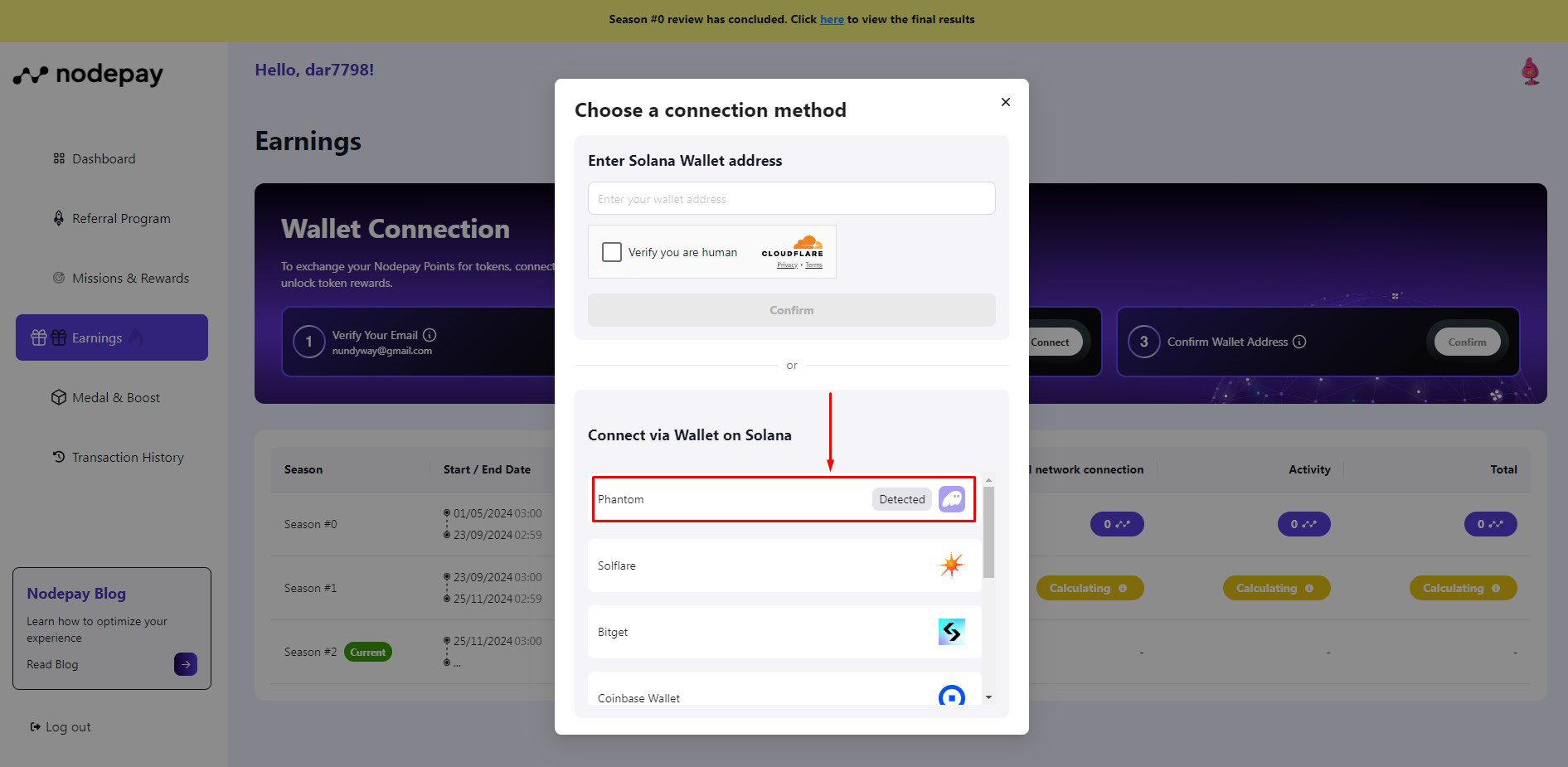The height and width of the screenshot is (767, 1568).
Task: Select Solflare wallet option
Action: [784, 566]
